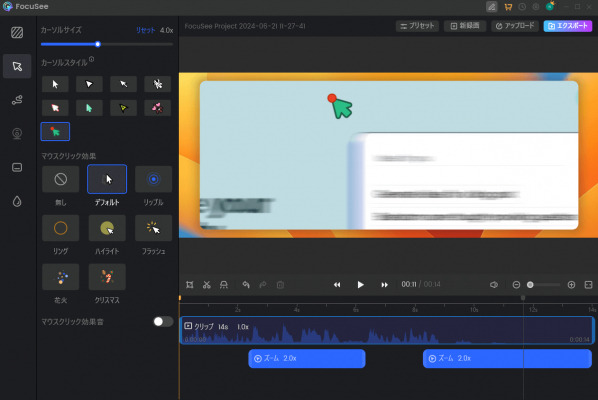The image size is (598, 400).
Task: Select the first ズーム 2.0x timeline block
Action: pyautogui.click(x=307, y=358)
